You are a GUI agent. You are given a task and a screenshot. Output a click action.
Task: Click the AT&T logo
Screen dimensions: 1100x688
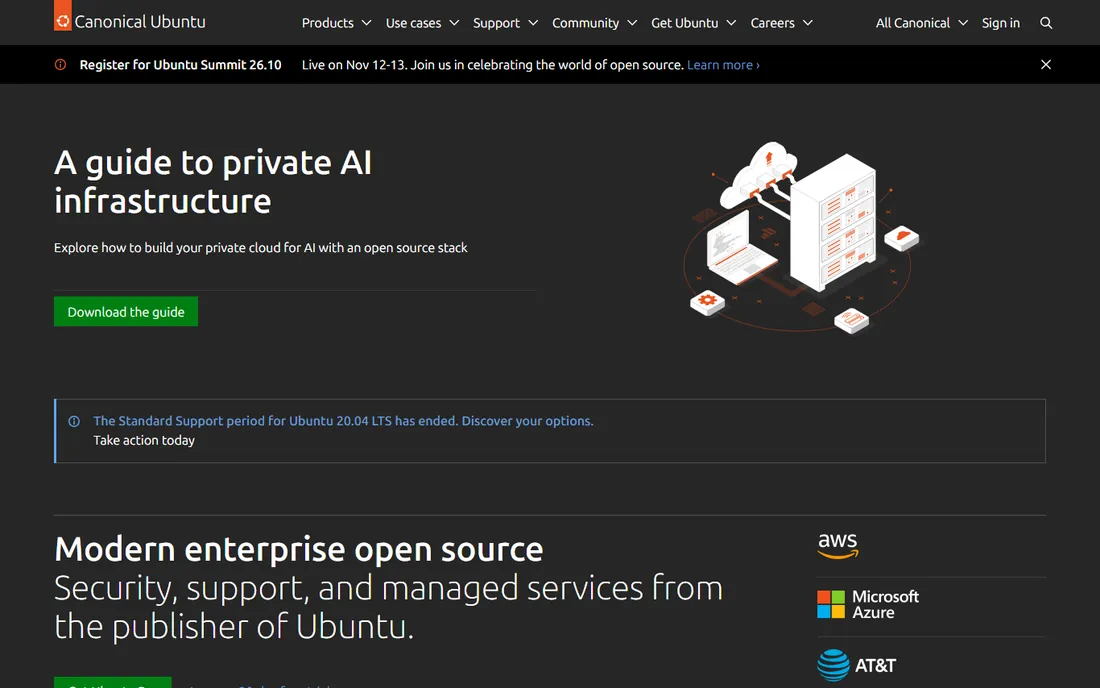click(x=857, y=666)
